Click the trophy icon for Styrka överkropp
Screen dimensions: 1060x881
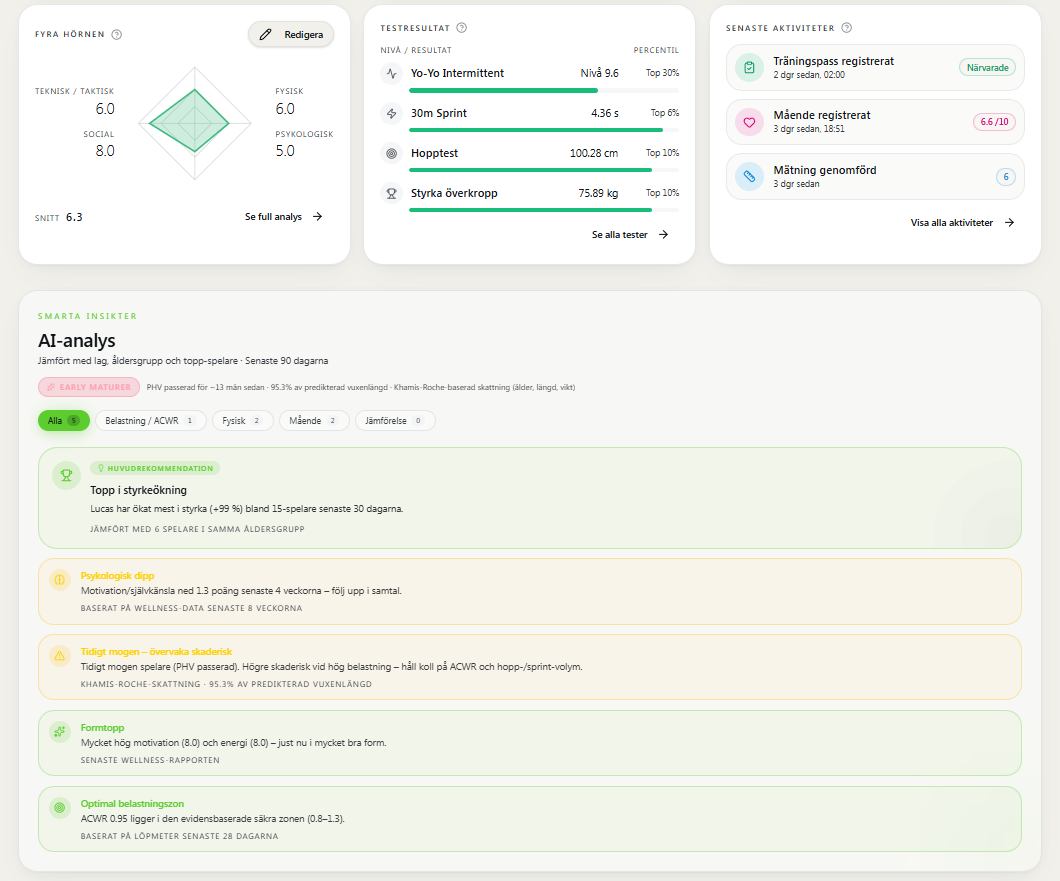391,193
